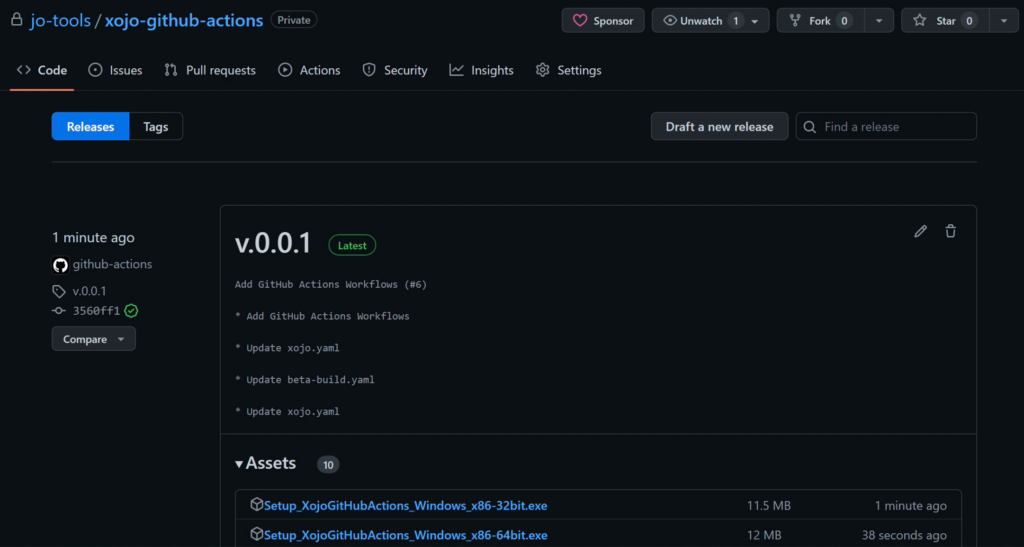Image resolution: width=1024 pixels, height=547 pixels.
Task: Click the pencil edit release icon
Action: 920,231
